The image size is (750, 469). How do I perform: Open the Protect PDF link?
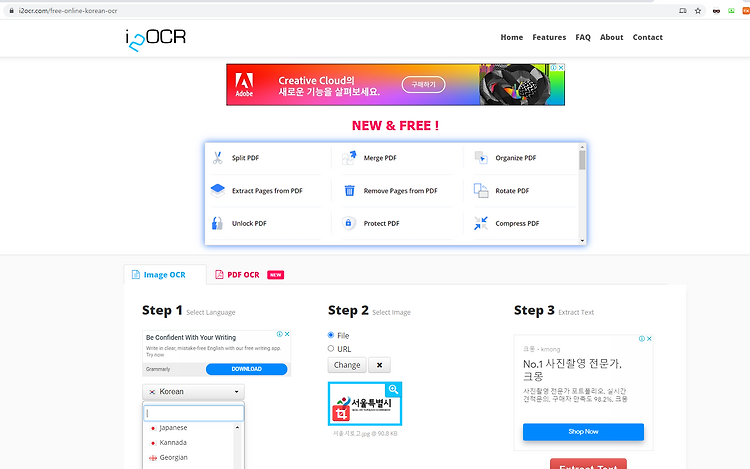(381, 223)
